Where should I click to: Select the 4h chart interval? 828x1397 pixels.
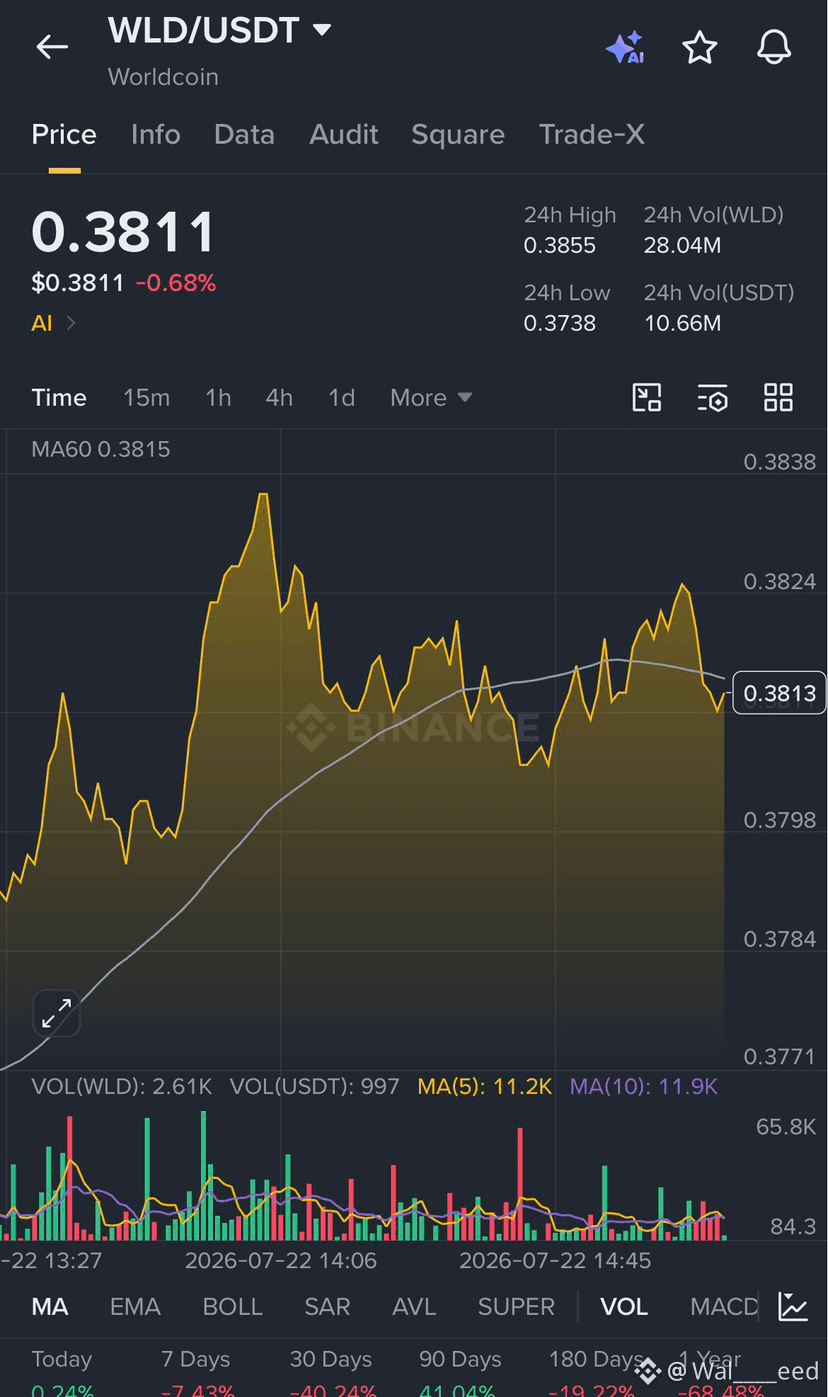pos(279,397)
